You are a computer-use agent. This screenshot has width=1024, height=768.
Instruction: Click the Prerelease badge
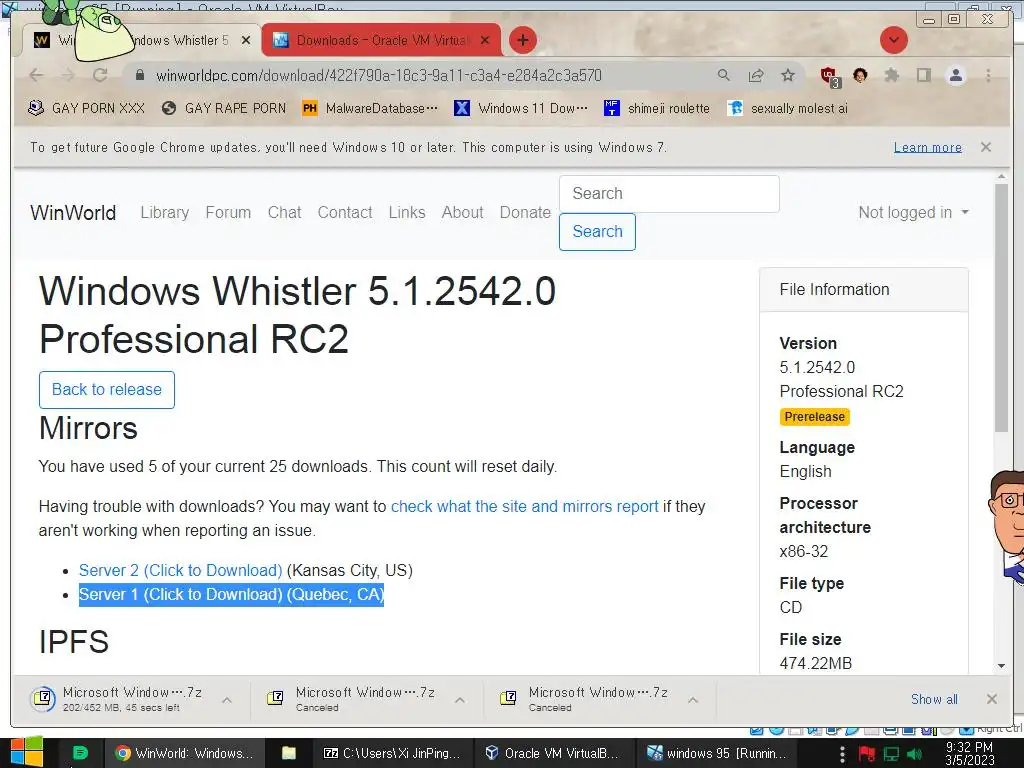coord(814,417)
